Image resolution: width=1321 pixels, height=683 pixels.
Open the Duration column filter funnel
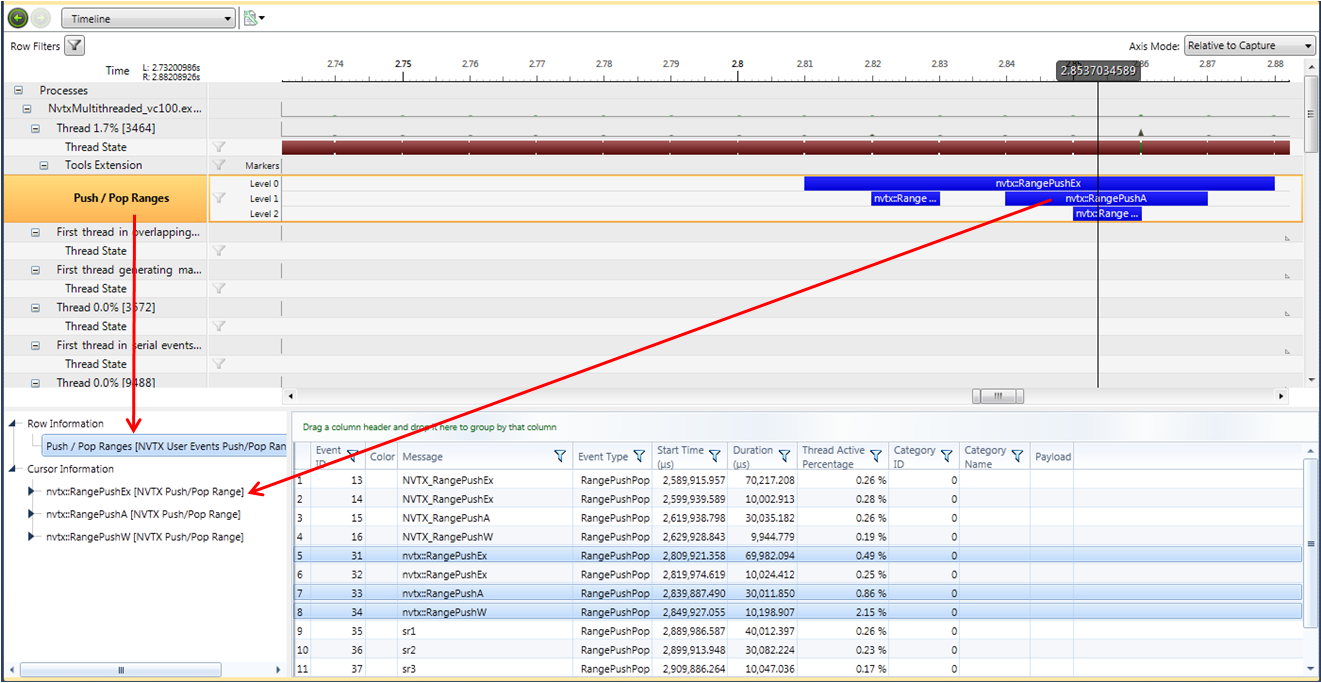tap(784, 456)
